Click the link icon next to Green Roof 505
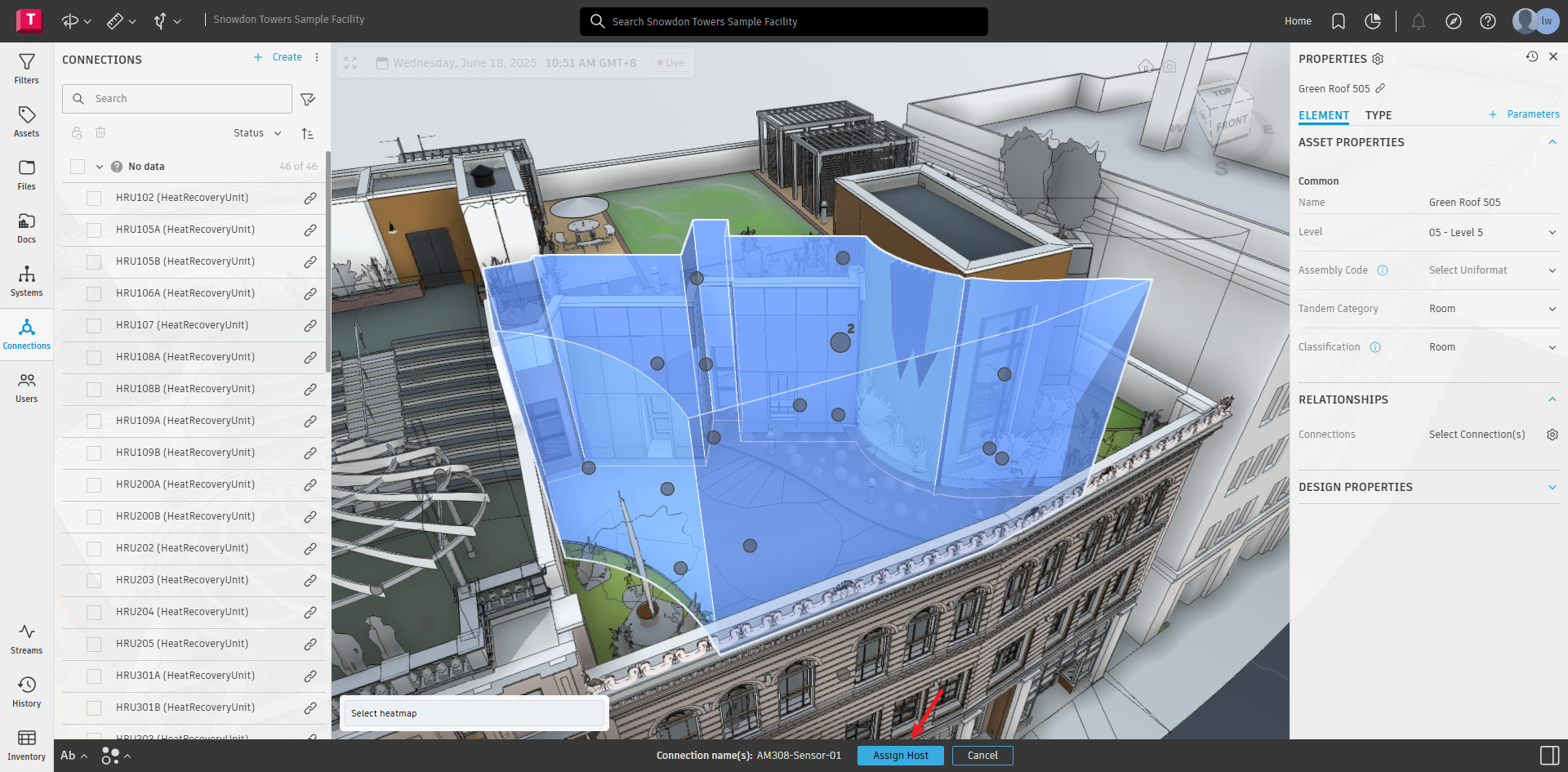Viewport: 1568px width, 772px height. click(1380, 88)
